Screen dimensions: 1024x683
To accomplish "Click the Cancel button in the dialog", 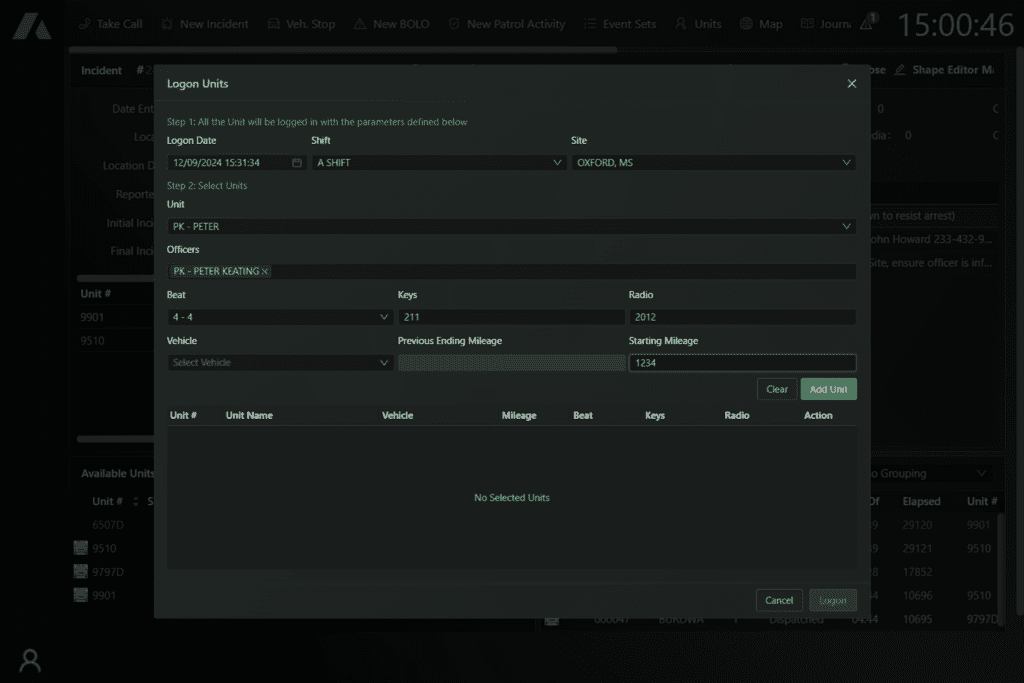I will [x=778, y=601].
